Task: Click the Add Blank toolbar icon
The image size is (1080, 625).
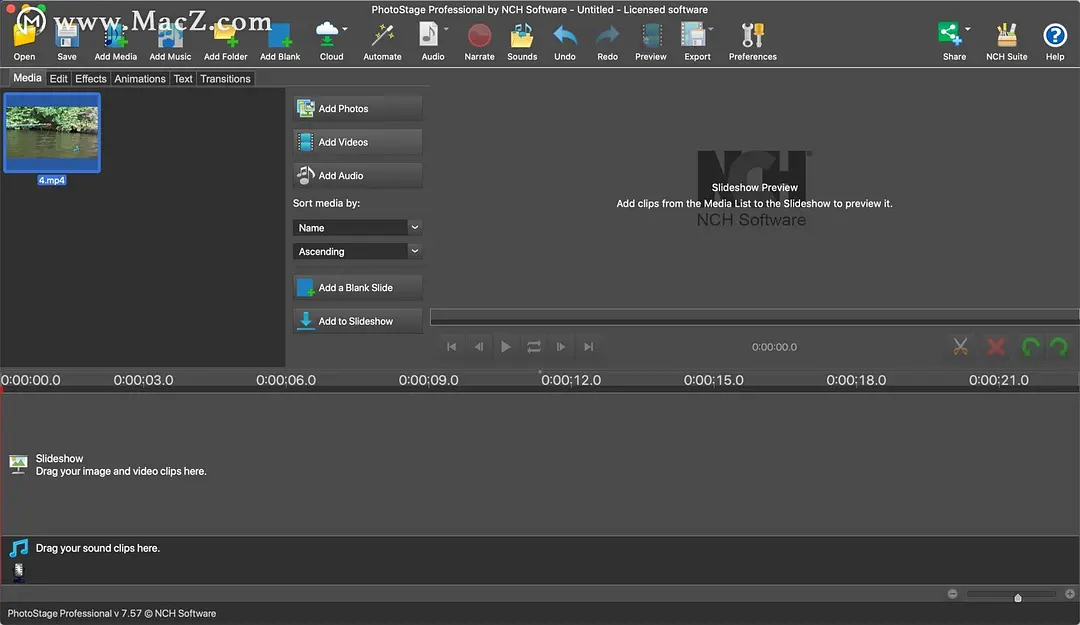Action: pos(280,36)
